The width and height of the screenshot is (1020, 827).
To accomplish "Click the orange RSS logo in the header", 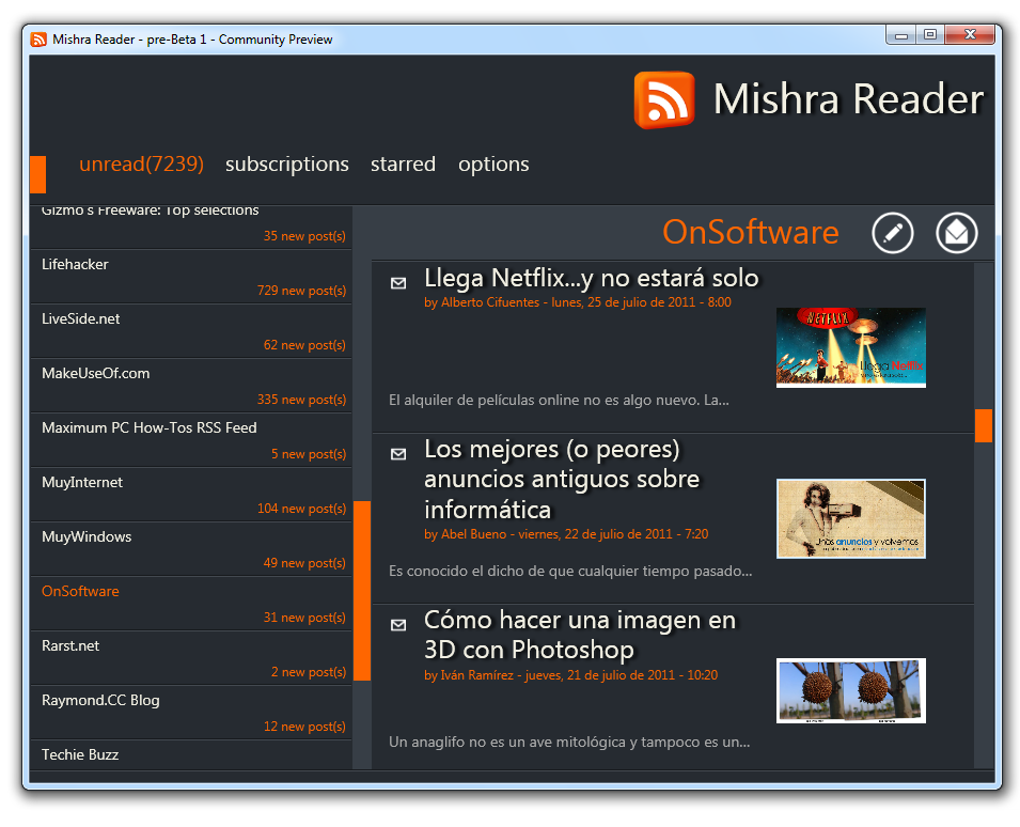I will (x=664, y=100).
